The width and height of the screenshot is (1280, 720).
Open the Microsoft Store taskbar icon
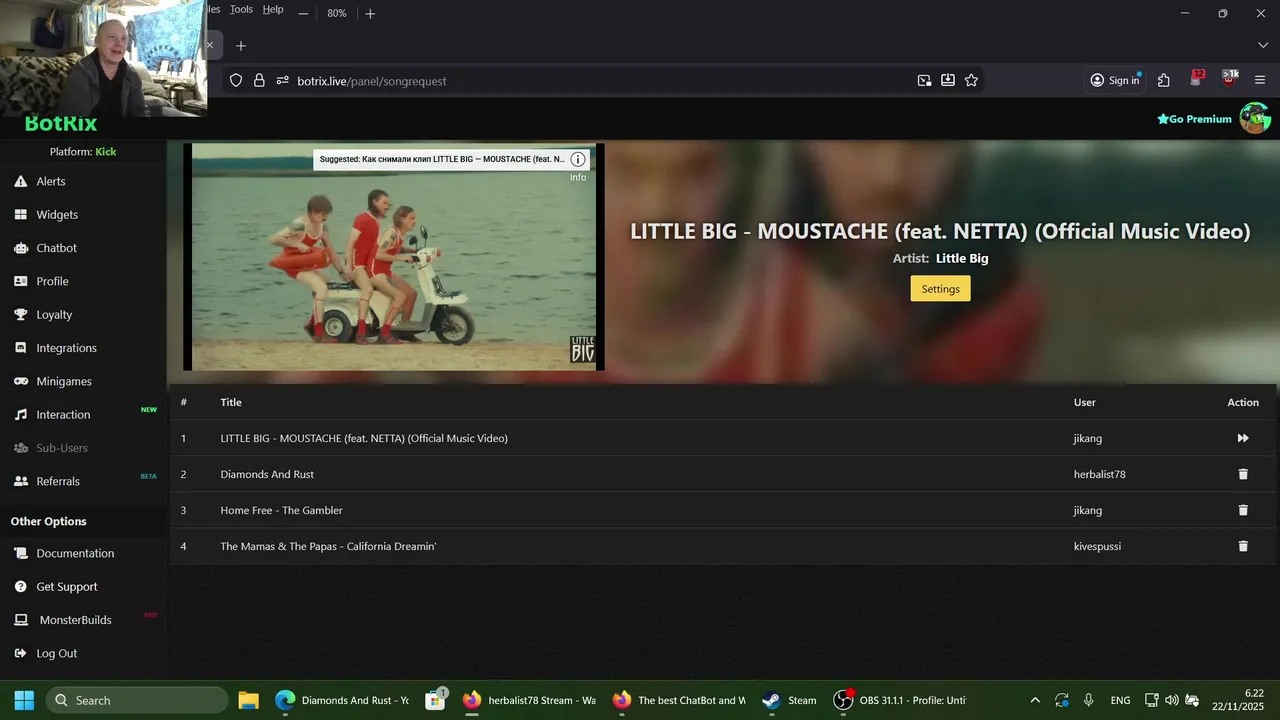[x=435, y=700]
